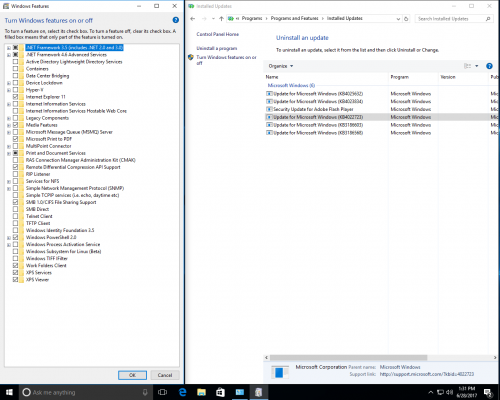The height and width of the screenshot is (400, 500).
Task: Refresh the Installed Updates address bar
Action: [406, 19]
